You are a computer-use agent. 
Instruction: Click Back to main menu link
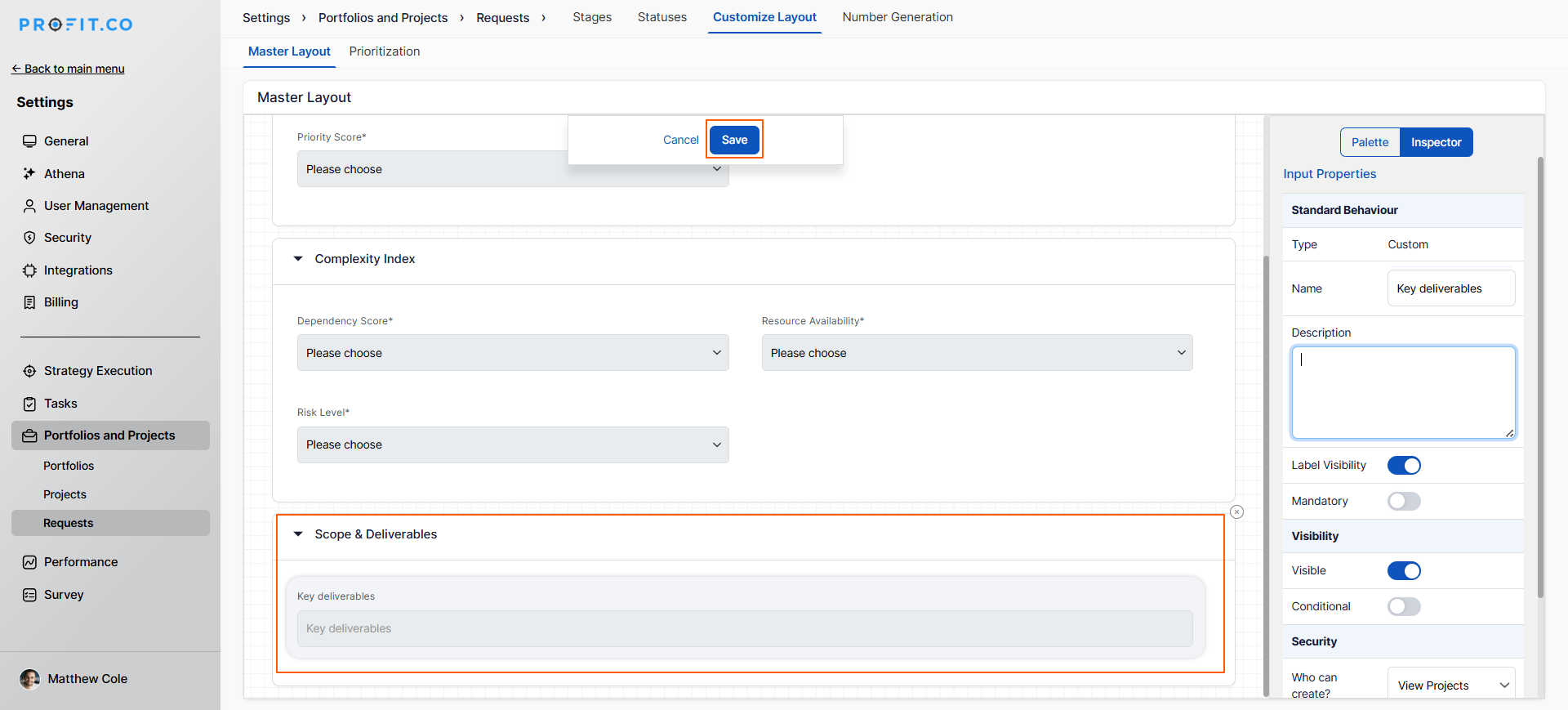[x=69, y=69]
